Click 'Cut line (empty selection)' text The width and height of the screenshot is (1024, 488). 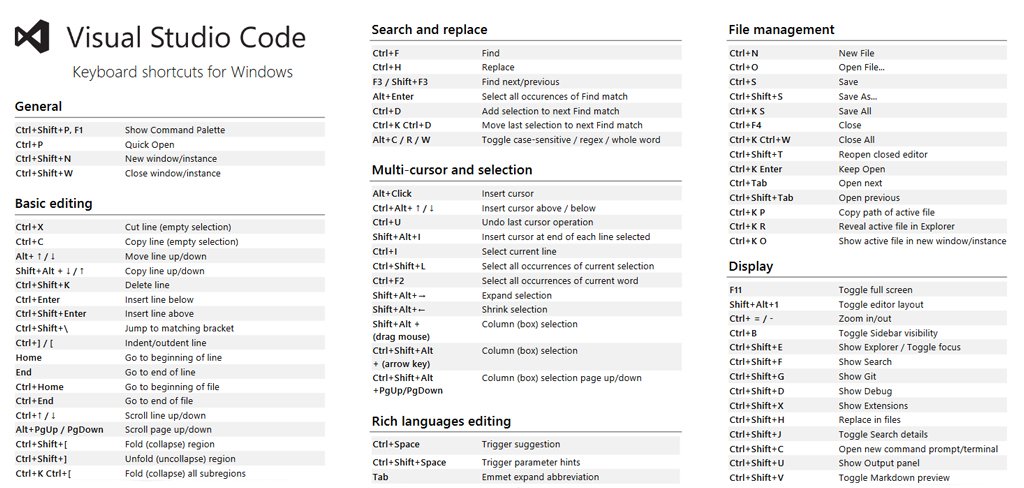[x=178, y=227]
